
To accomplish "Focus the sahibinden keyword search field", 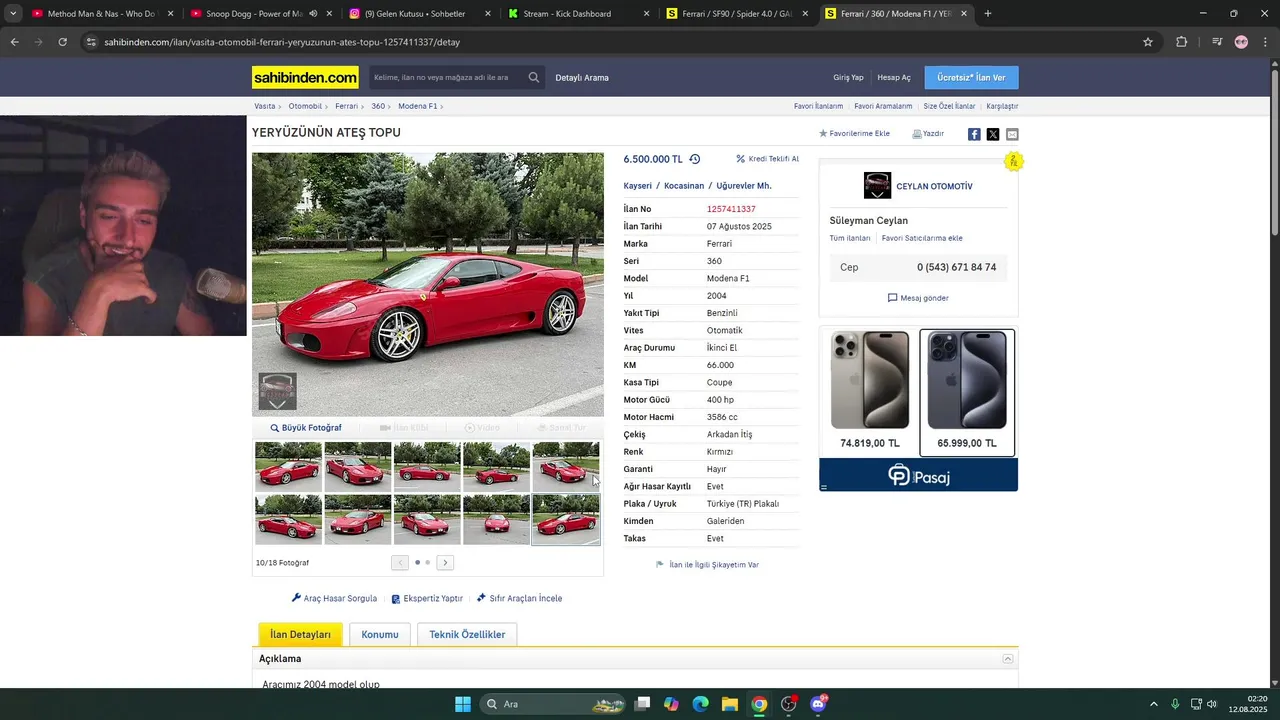I will [446, 77].
